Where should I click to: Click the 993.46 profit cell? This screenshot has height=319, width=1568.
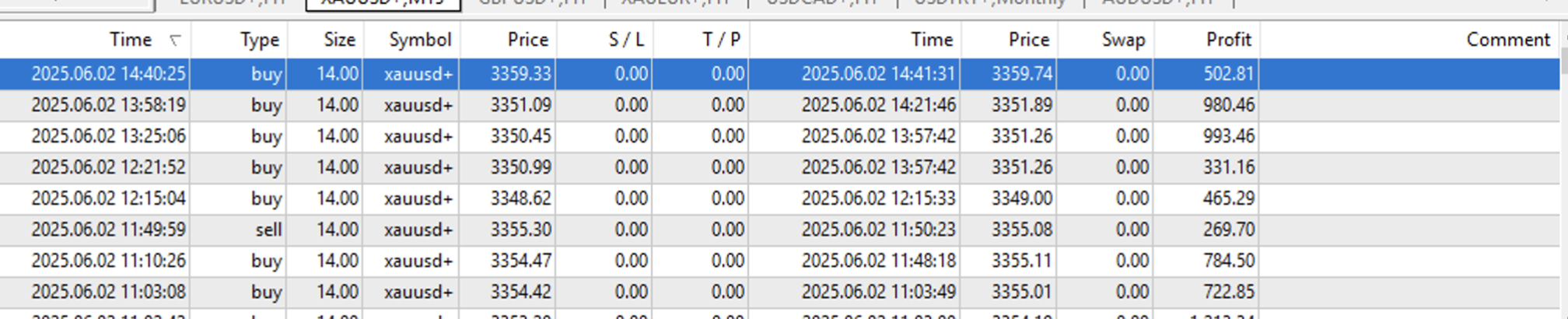click(1228, 136)
